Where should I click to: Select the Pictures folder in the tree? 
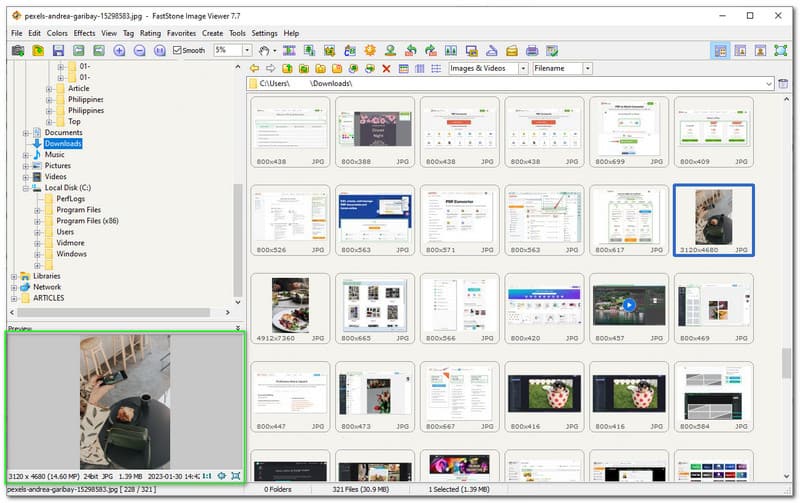pos(58,166)
